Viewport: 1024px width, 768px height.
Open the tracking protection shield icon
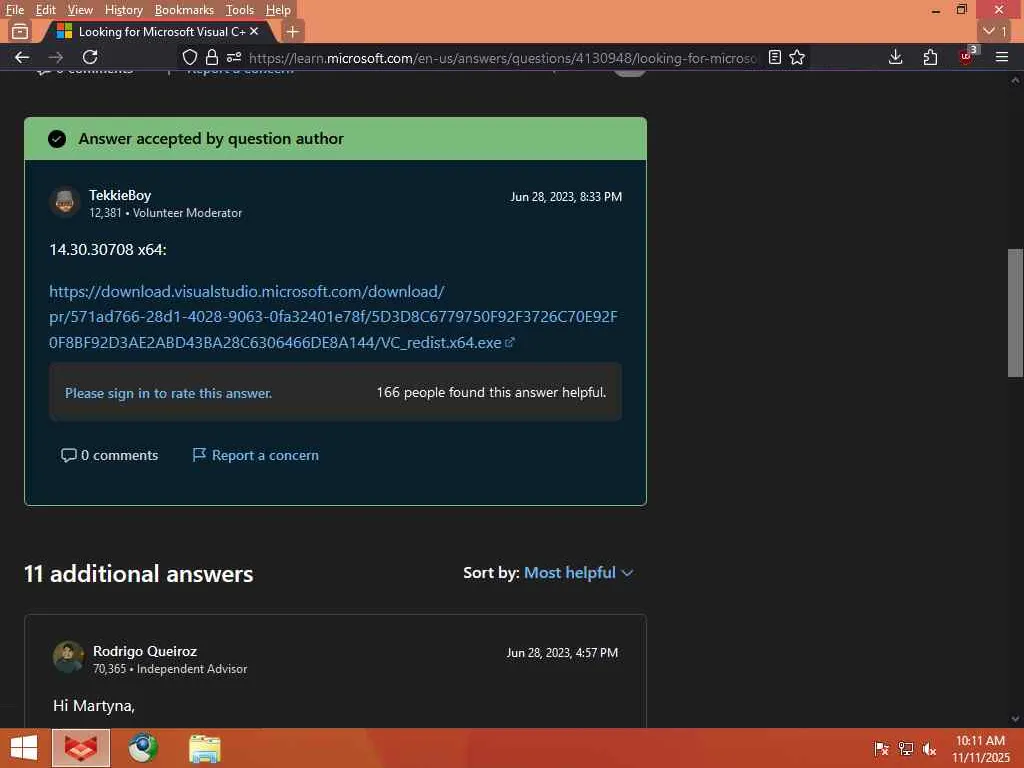(189, 57)
